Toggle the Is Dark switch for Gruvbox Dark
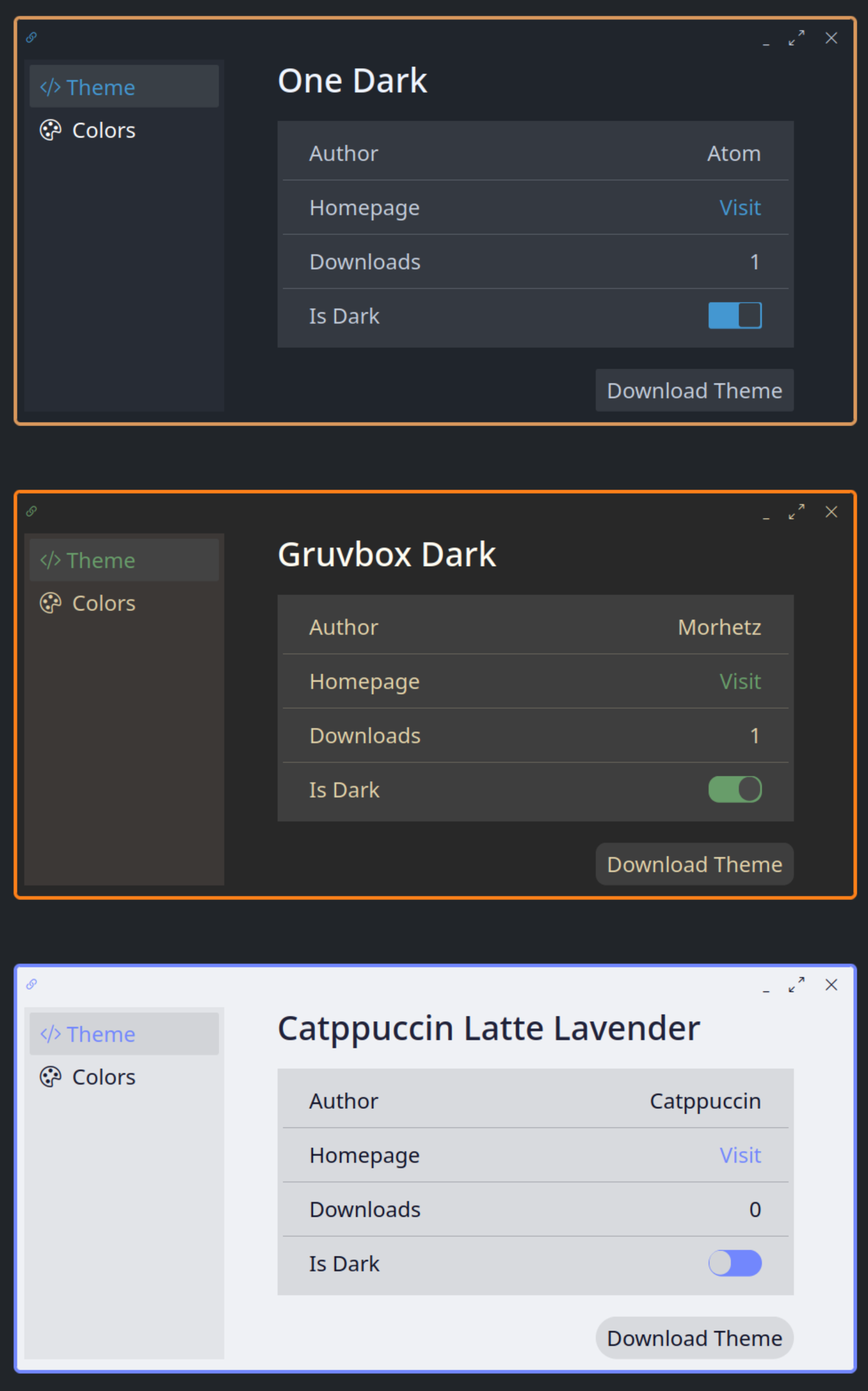Screen dimensions: 868x1391 click(x=735, y=789)
